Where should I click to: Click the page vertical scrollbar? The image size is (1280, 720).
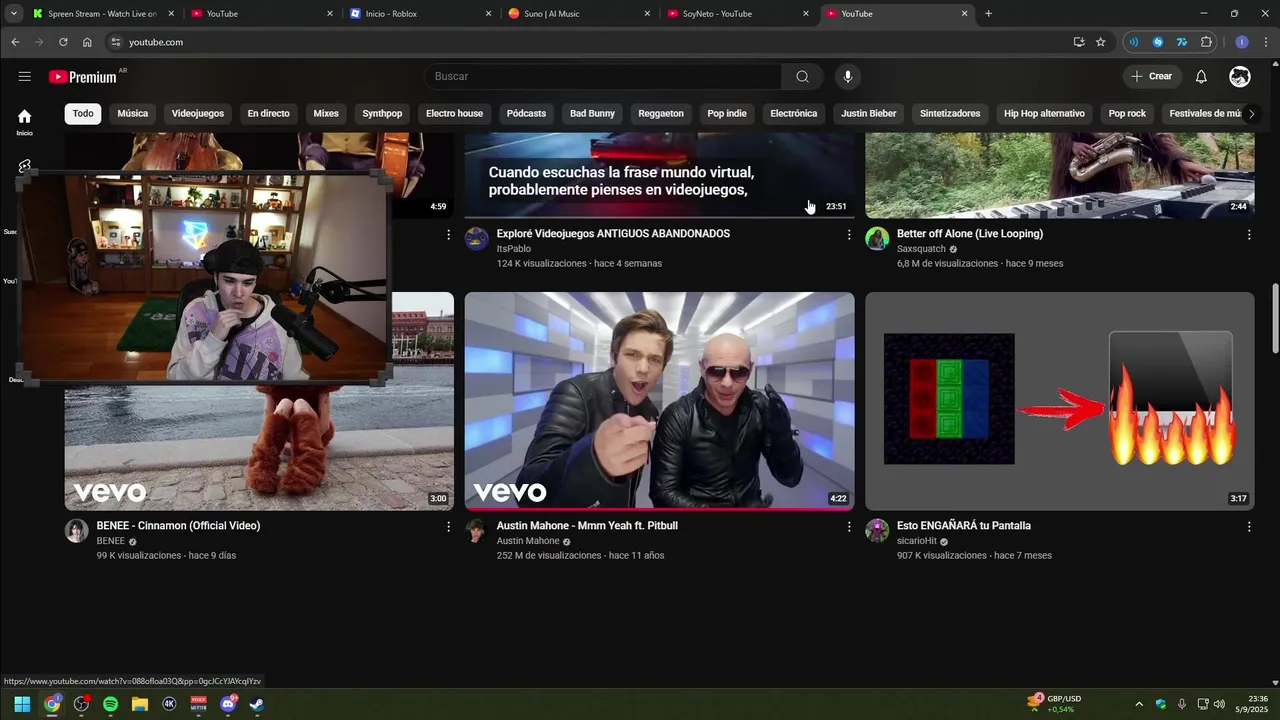(1274, 318)
